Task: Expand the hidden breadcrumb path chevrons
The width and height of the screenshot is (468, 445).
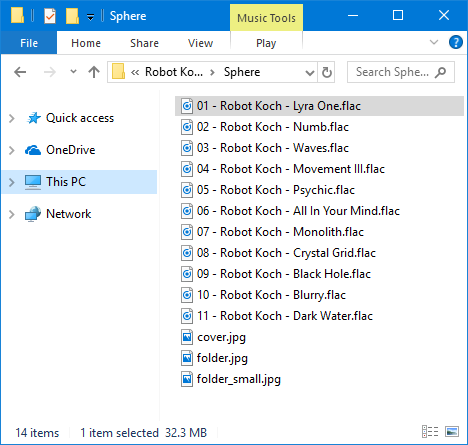Action: point(135,72)
